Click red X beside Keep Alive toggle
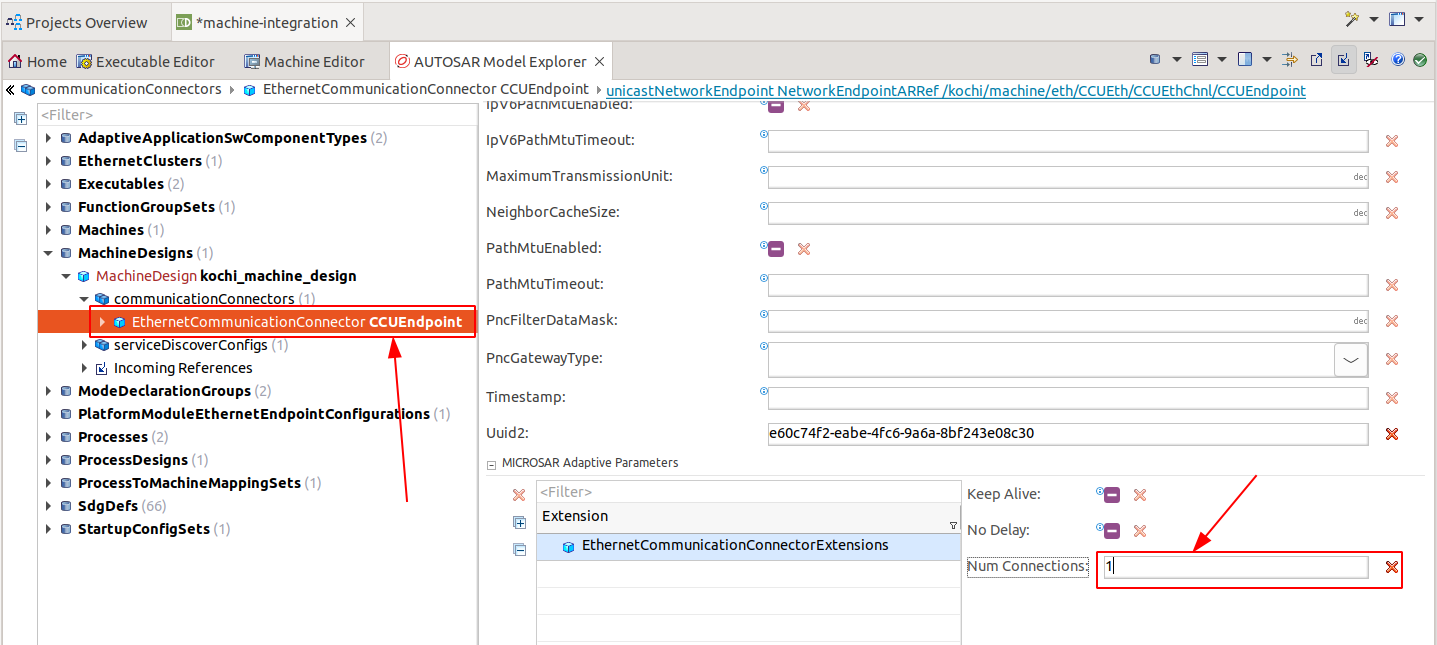The width and height of the screenshot is (1437, 645). [1139, 495]
